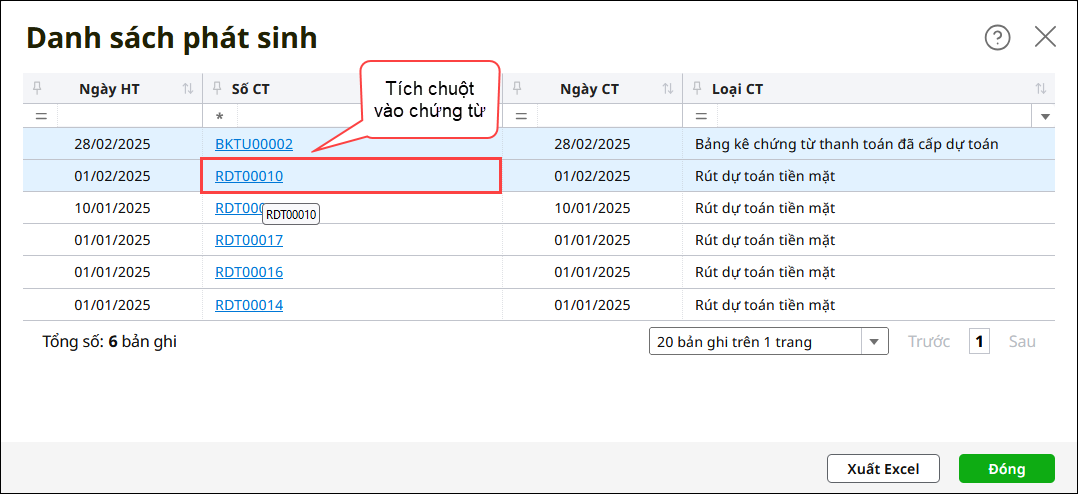Image resolution: width=1078 pixels, height=494 pixels.
Task: Open Ngày CT filter operator equals sign
Action: [520, 116]
